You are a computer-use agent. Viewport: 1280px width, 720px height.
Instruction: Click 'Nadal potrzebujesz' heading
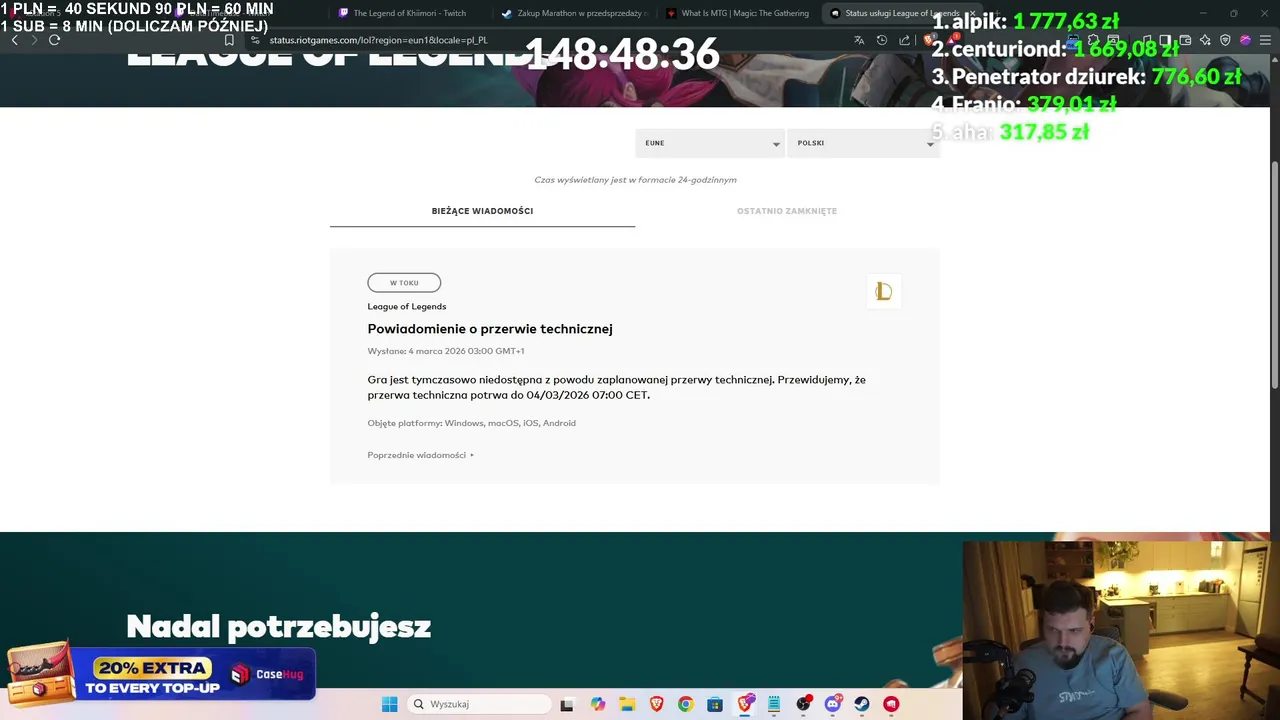(x=279, y=627)
